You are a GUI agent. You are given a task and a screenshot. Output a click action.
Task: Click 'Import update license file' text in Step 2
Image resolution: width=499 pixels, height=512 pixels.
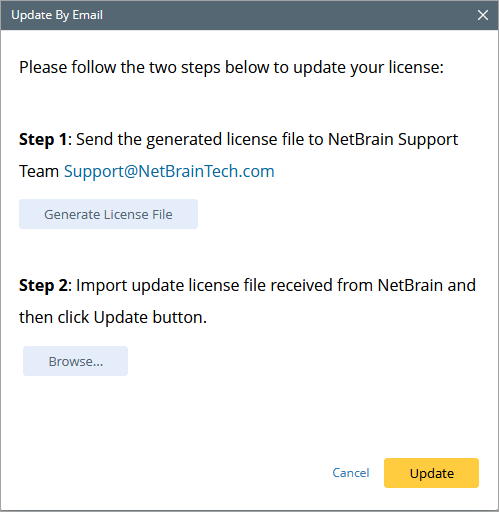(x=171, y=285)
